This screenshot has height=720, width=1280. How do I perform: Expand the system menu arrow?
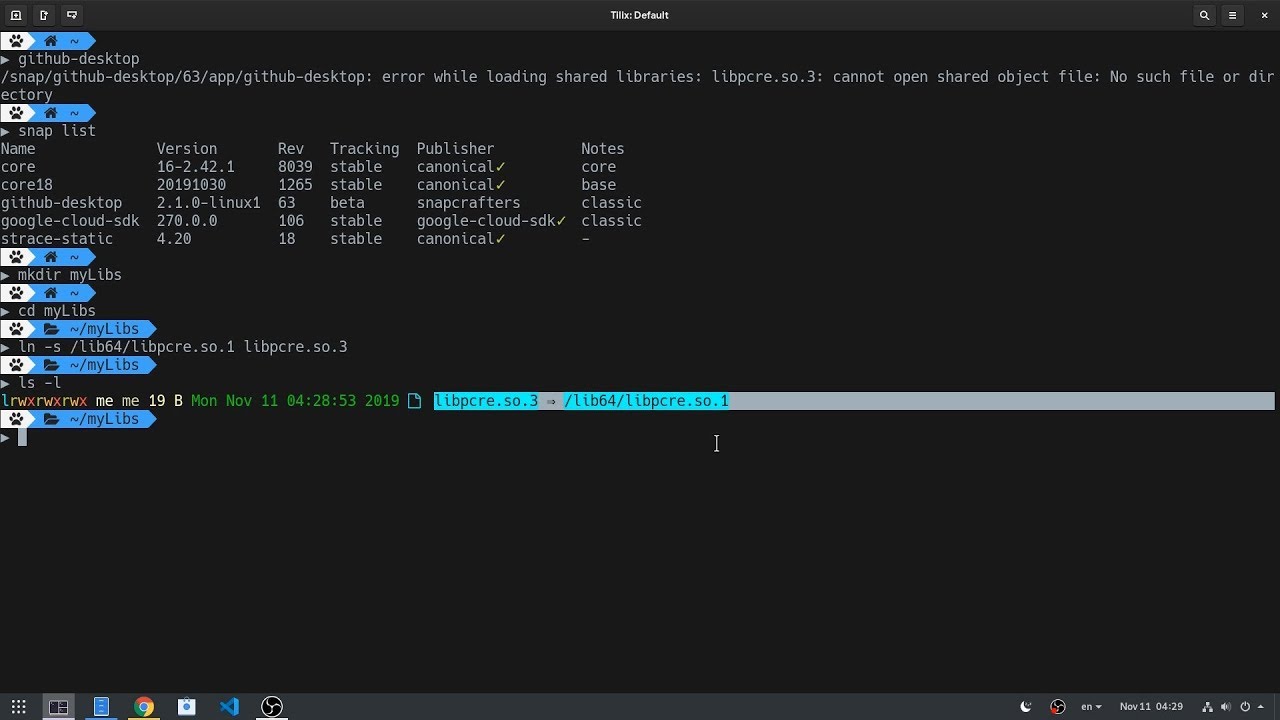tap(1263, 707)
